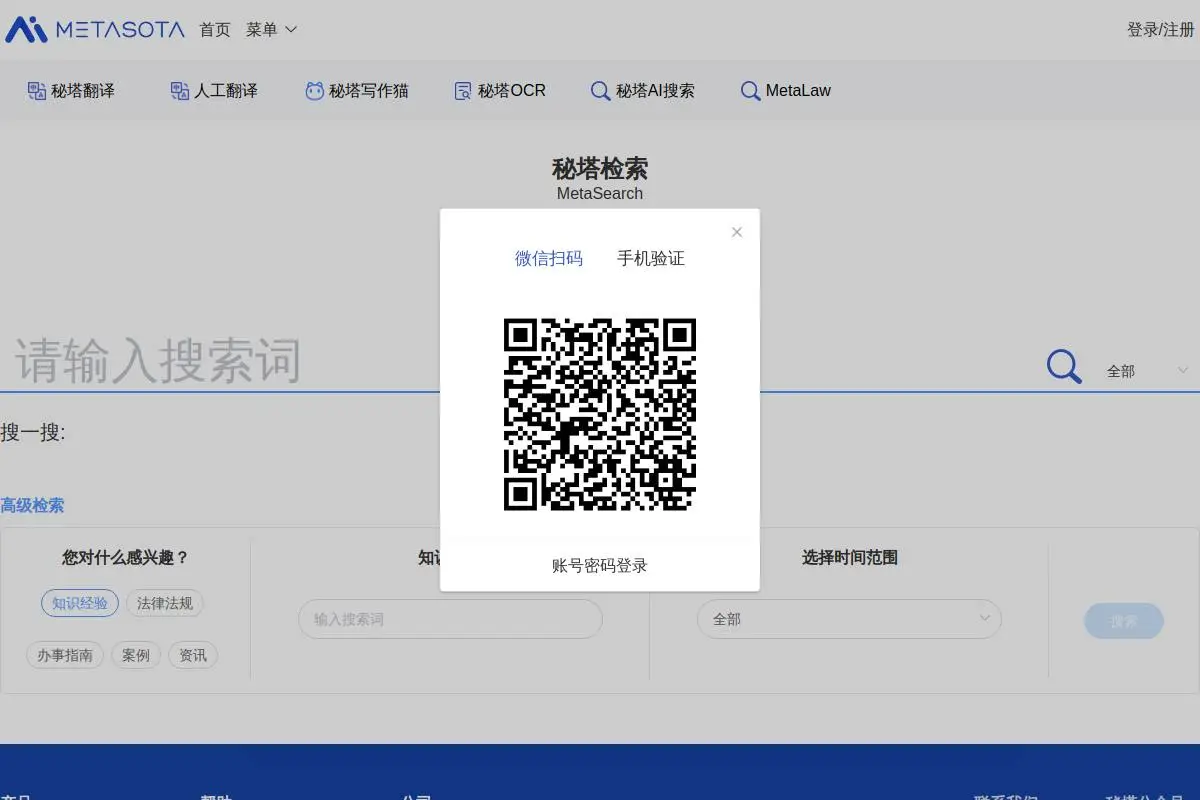This screenshot has height=800, width=1200.
Task: Click the 人工翻译 icon
Action: coord(179,91)
